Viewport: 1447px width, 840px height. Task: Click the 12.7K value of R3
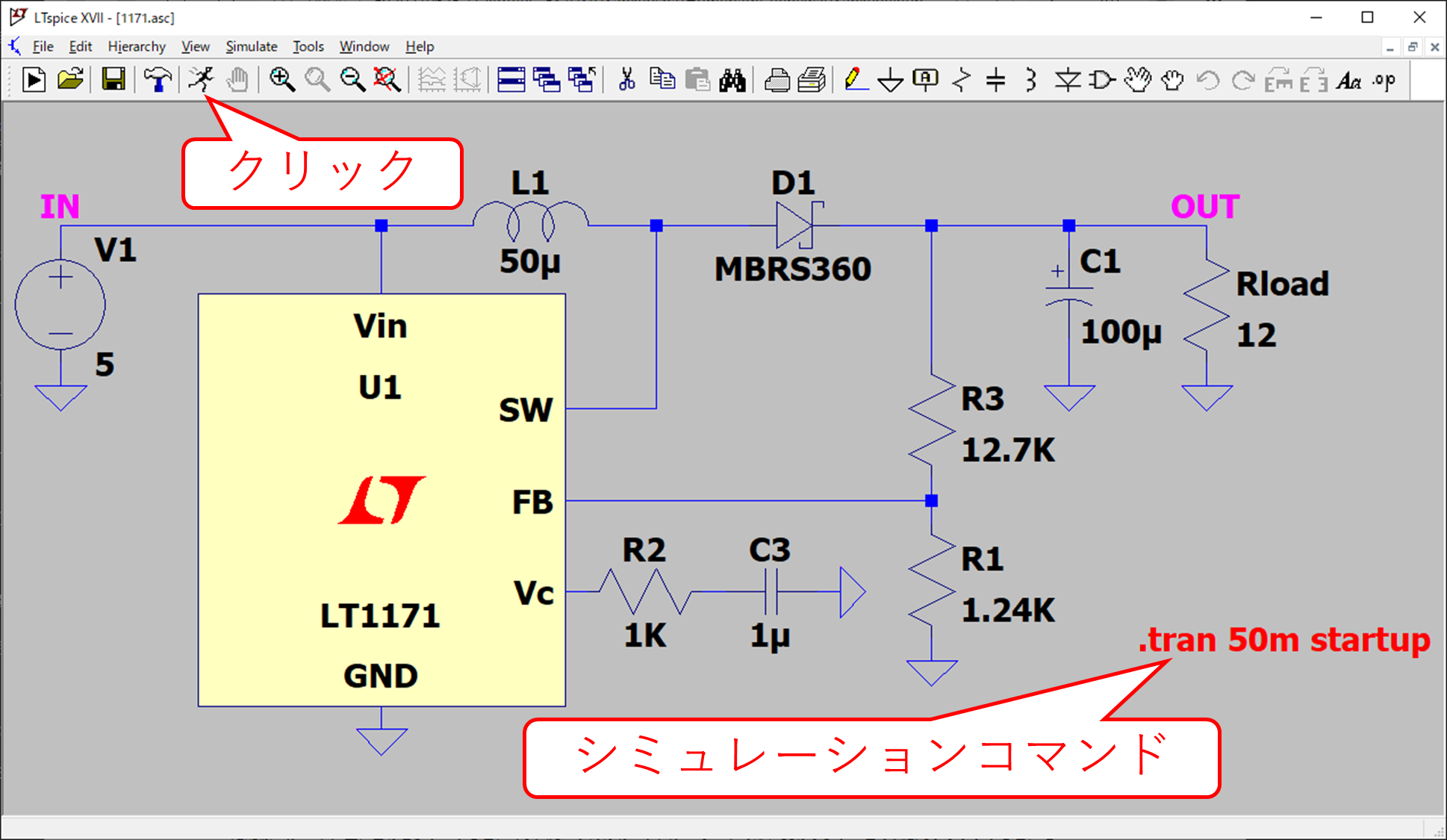point(1009,450)
